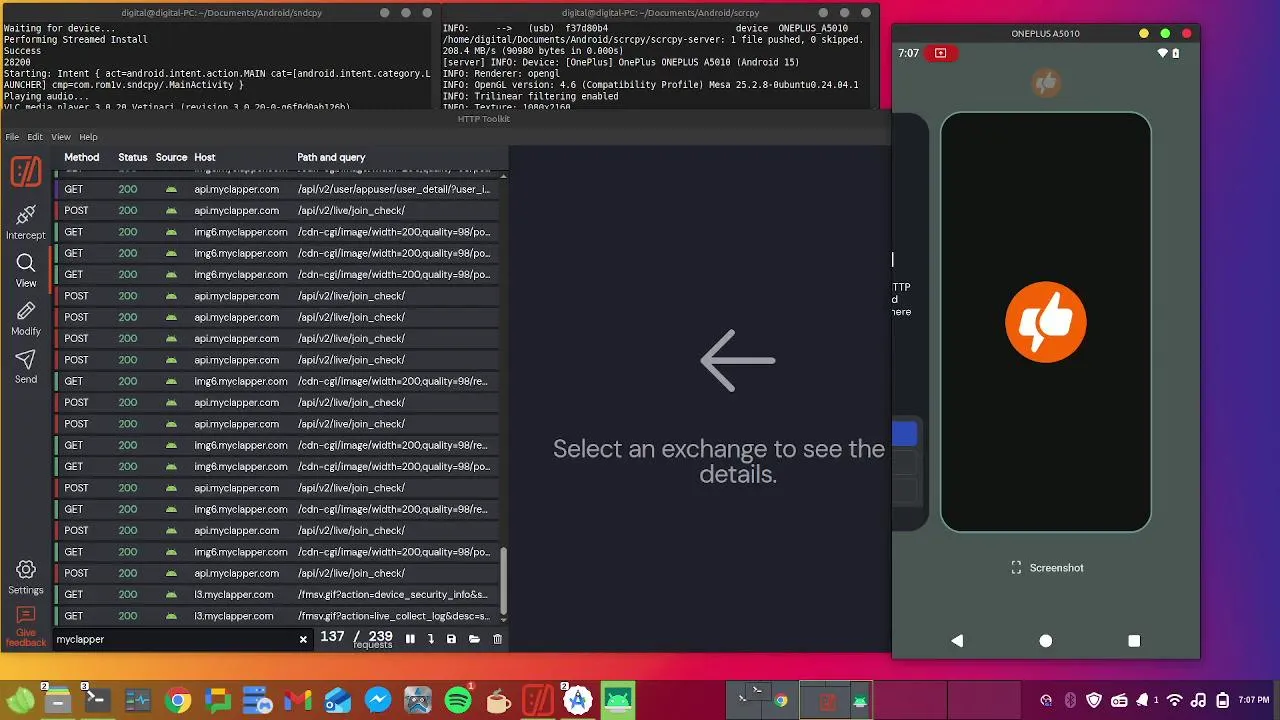Open Android Studio from the panel
1280x720 pixels.
click(577, 700)
